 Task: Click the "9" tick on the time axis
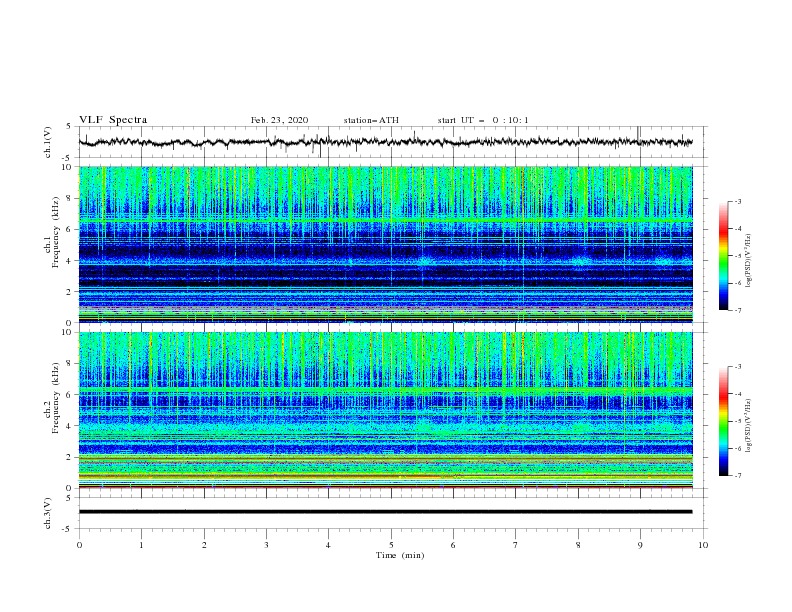pos(640,545)
